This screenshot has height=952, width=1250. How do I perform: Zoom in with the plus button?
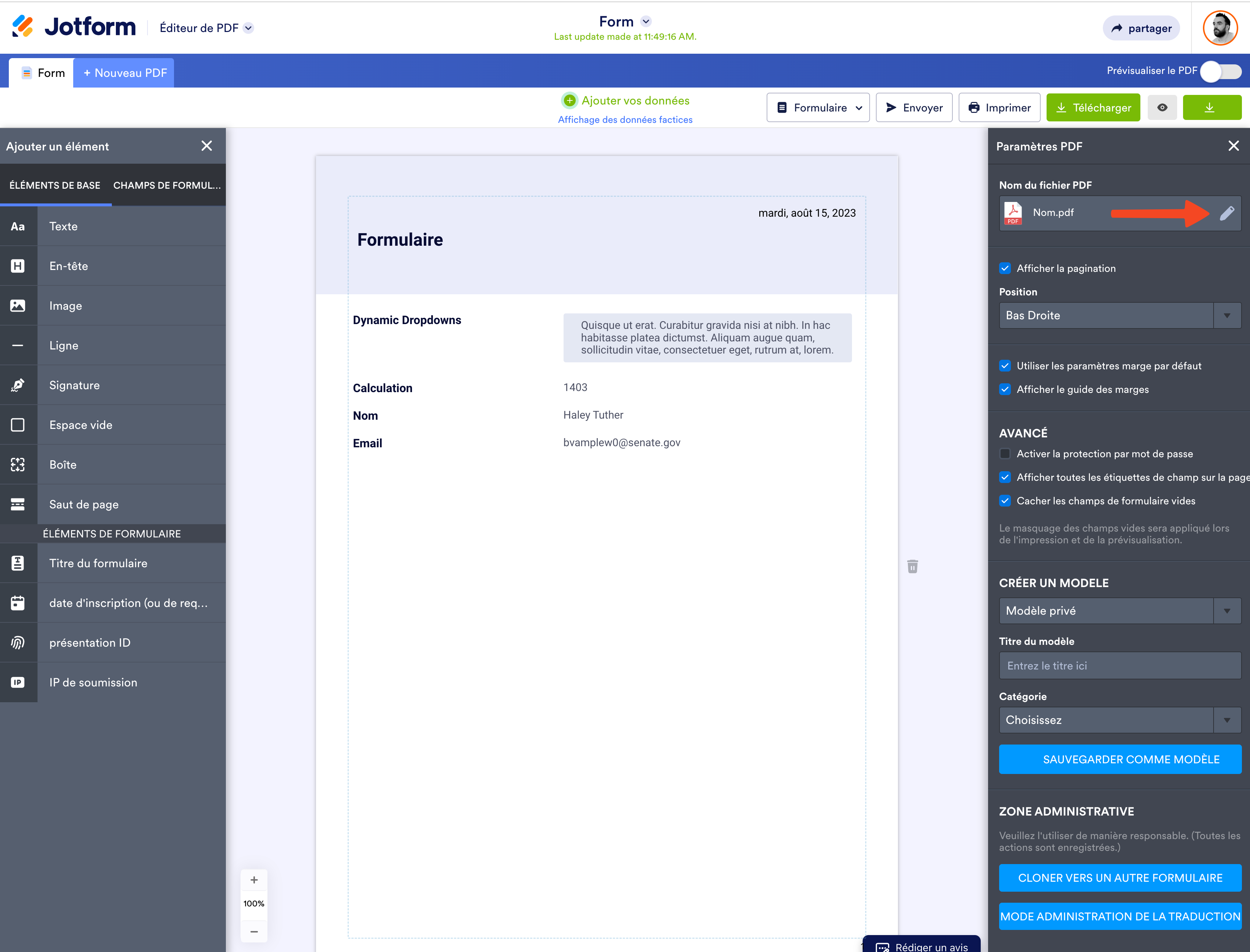tap(254, 880)
